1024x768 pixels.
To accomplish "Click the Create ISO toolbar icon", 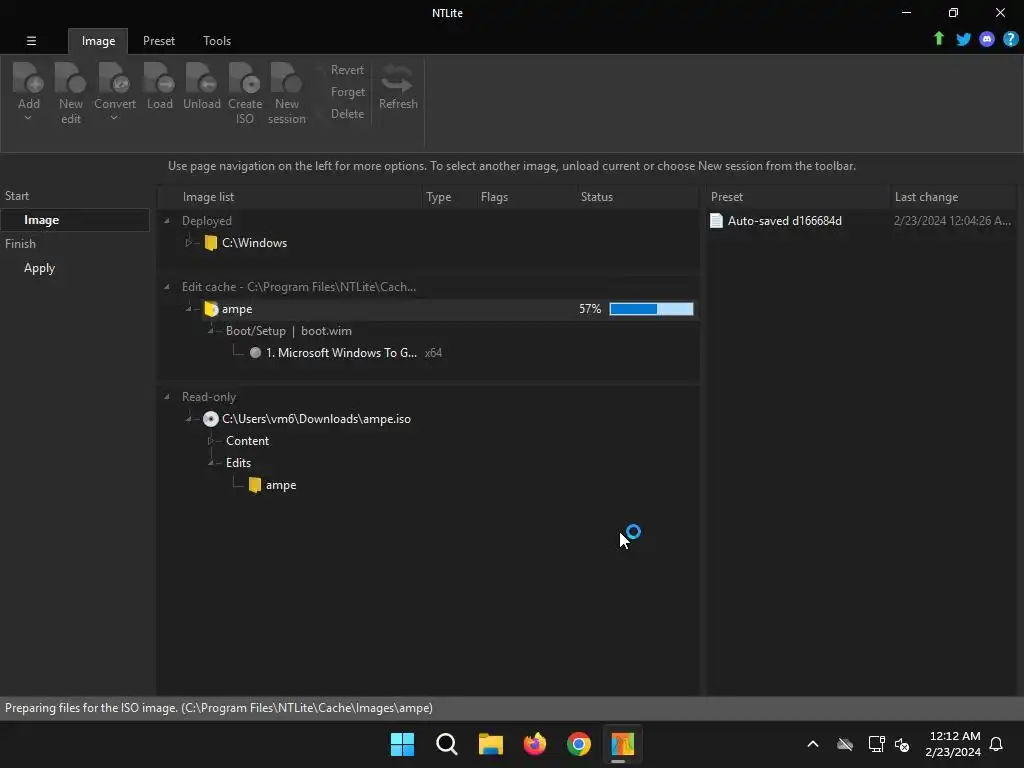I will click(x=245, y=78).
